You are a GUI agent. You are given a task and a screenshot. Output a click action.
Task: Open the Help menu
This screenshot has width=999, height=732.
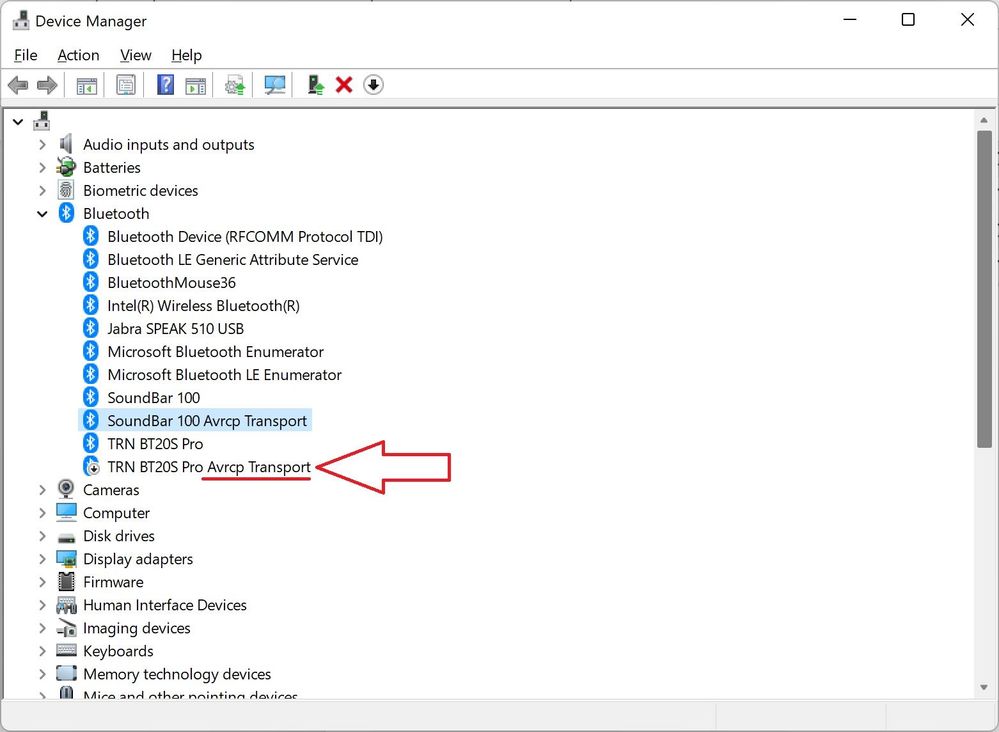187,55
